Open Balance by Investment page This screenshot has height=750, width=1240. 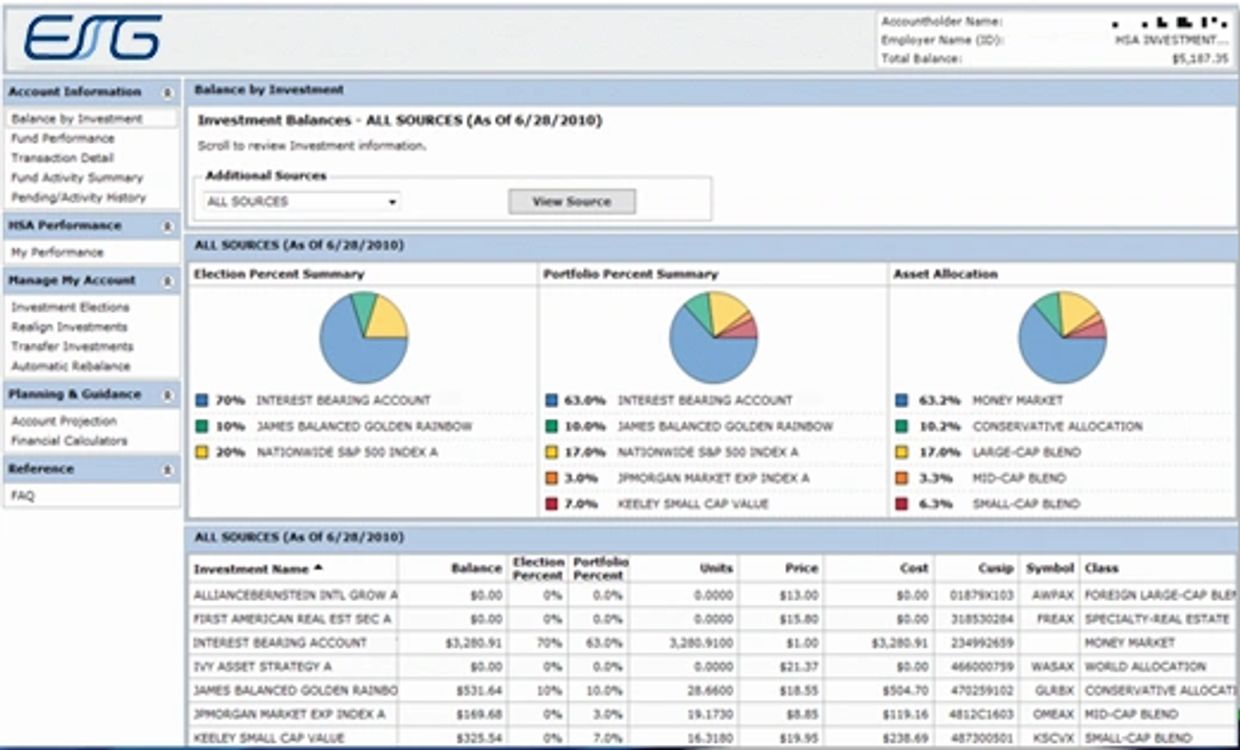(x=77, y=119)
